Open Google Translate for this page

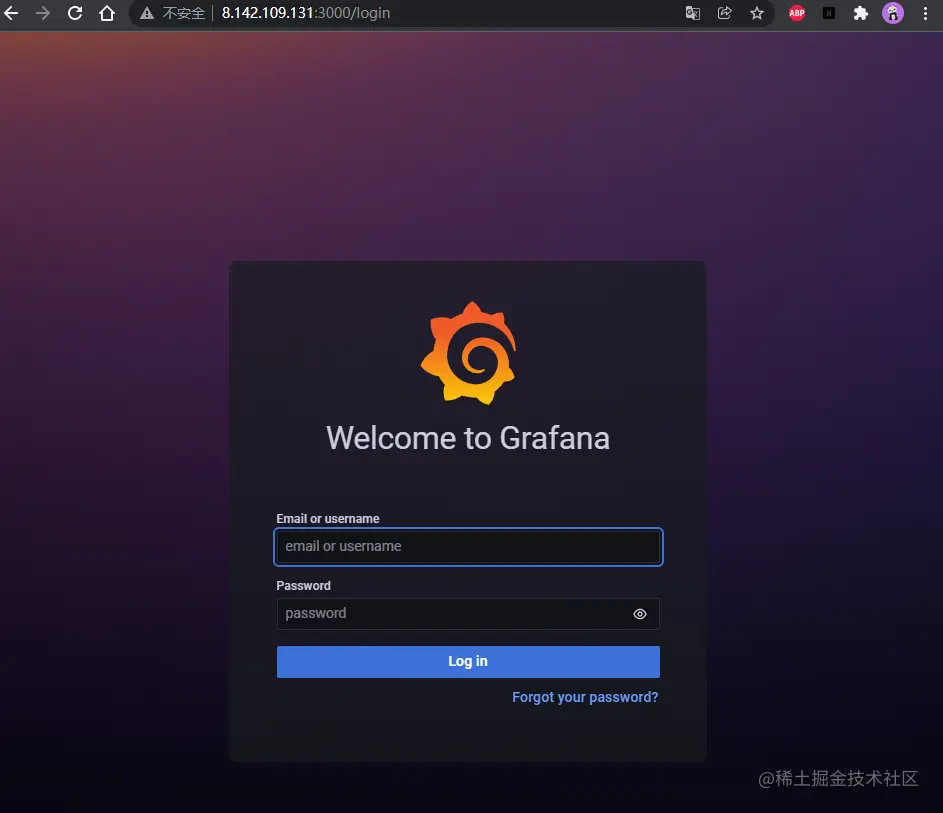point(692,13)
